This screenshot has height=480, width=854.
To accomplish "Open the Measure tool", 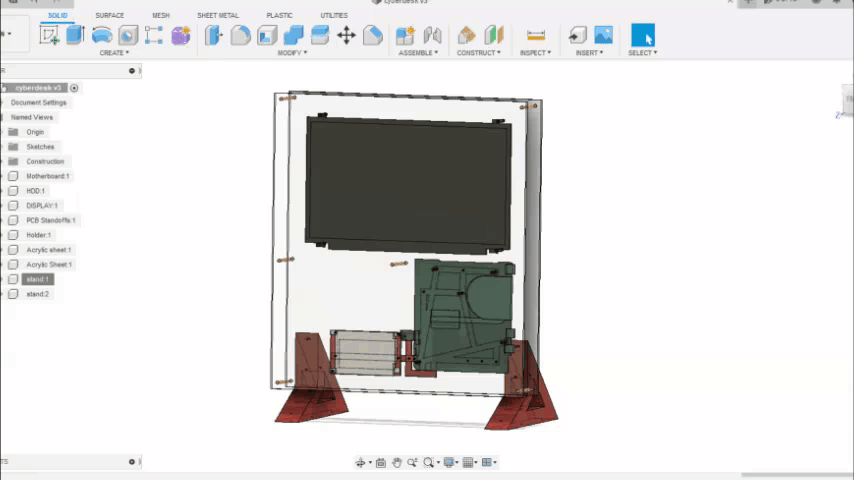I will pos(536,36).
